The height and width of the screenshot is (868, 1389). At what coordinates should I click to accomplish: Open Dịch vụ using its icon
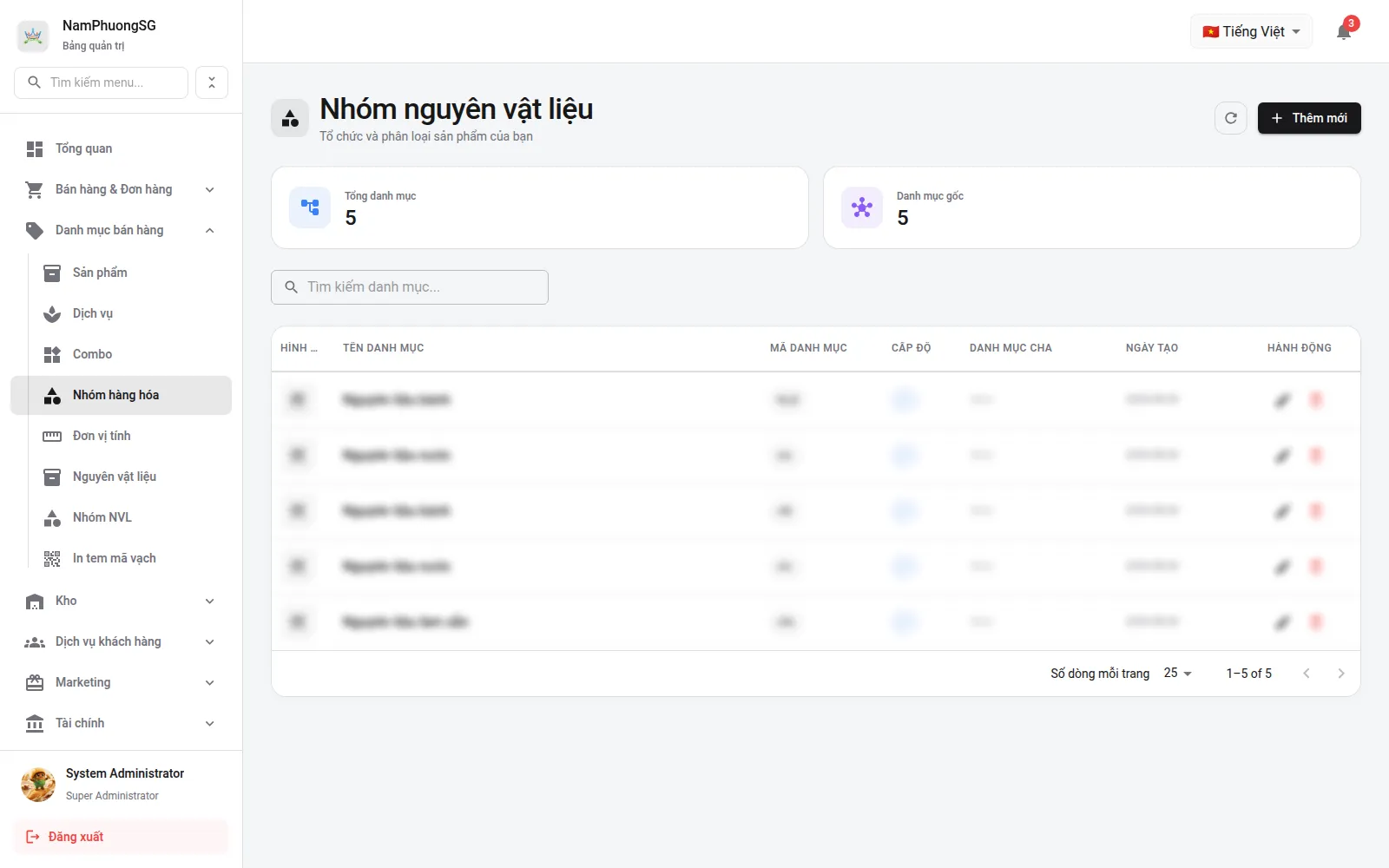coord(52,314)
